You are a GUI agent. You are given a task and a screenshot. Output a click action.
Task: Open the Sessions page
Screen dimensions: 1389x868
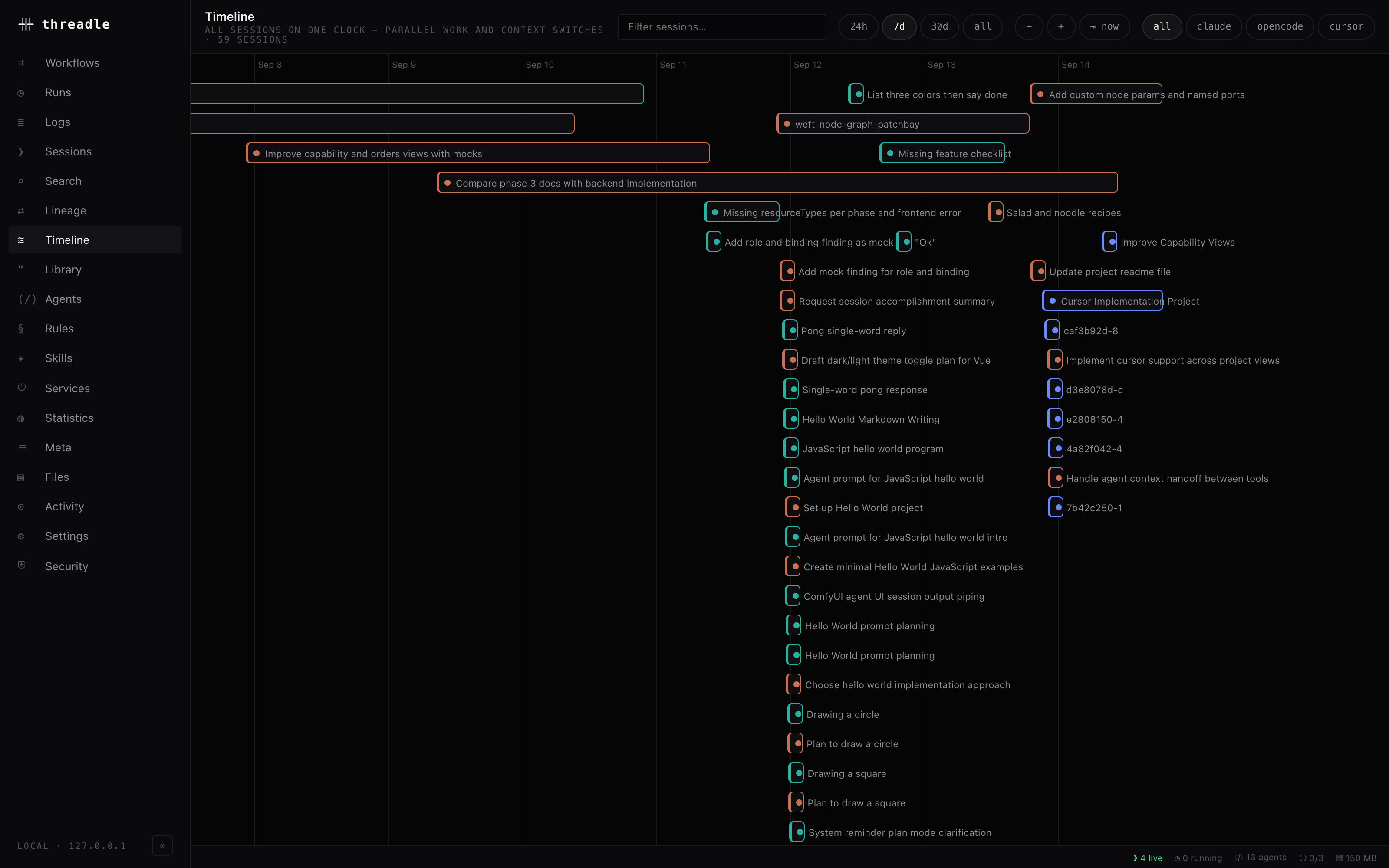[x=95, y=151]
